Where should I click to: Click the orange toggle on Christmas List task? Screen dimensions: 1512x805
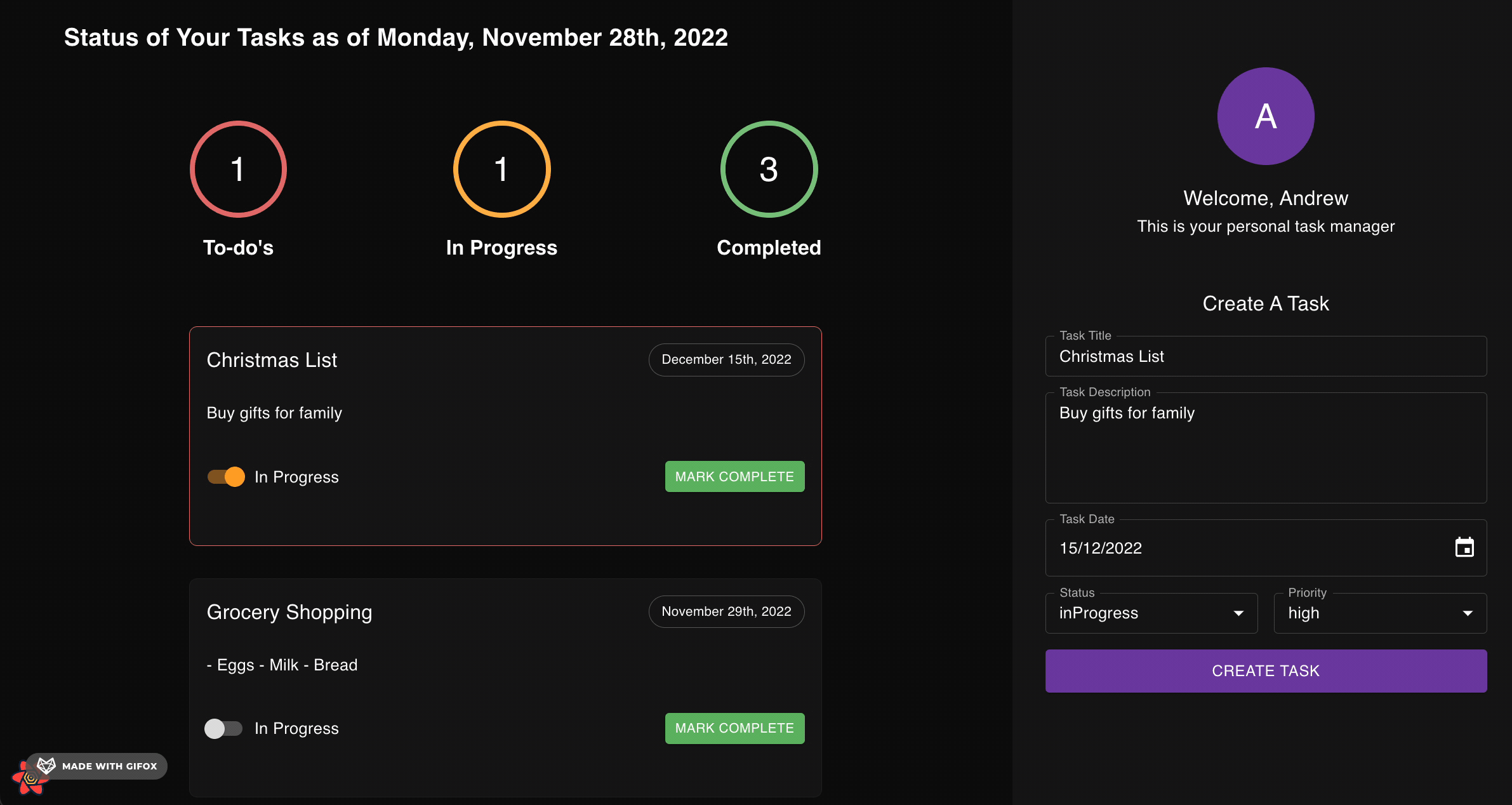point(223,476)
